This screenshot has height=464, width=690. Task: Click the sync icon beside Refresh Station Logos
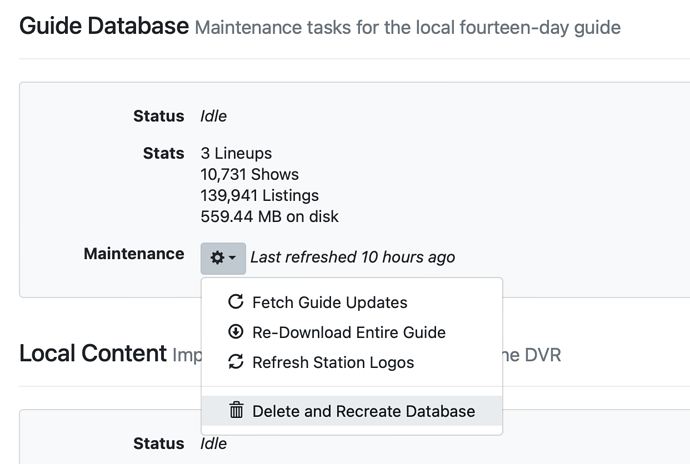click(x=236, y=362)
